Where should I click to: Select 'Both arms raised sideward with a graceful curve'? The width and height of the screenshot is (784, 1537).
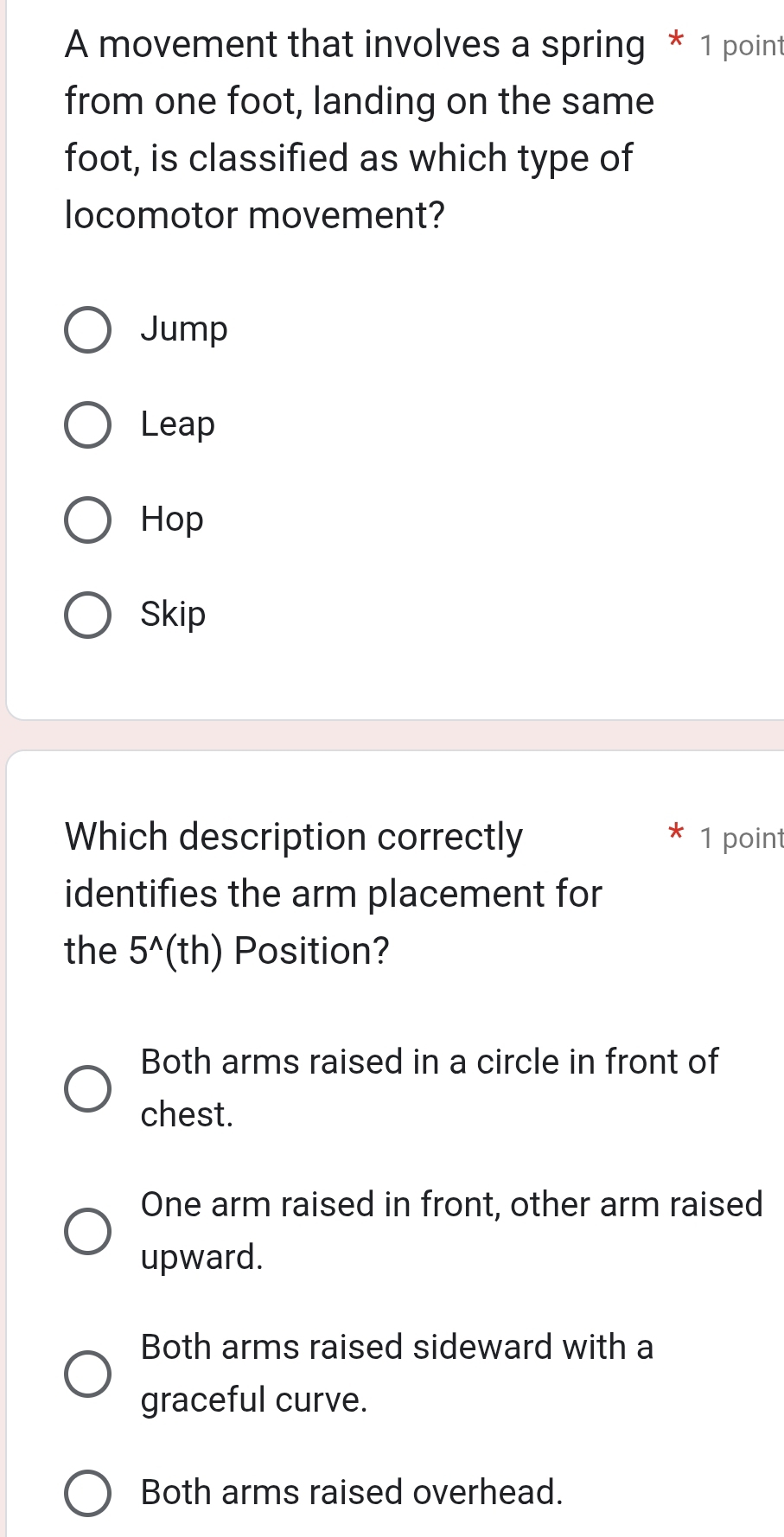[x=86, y=1373]
